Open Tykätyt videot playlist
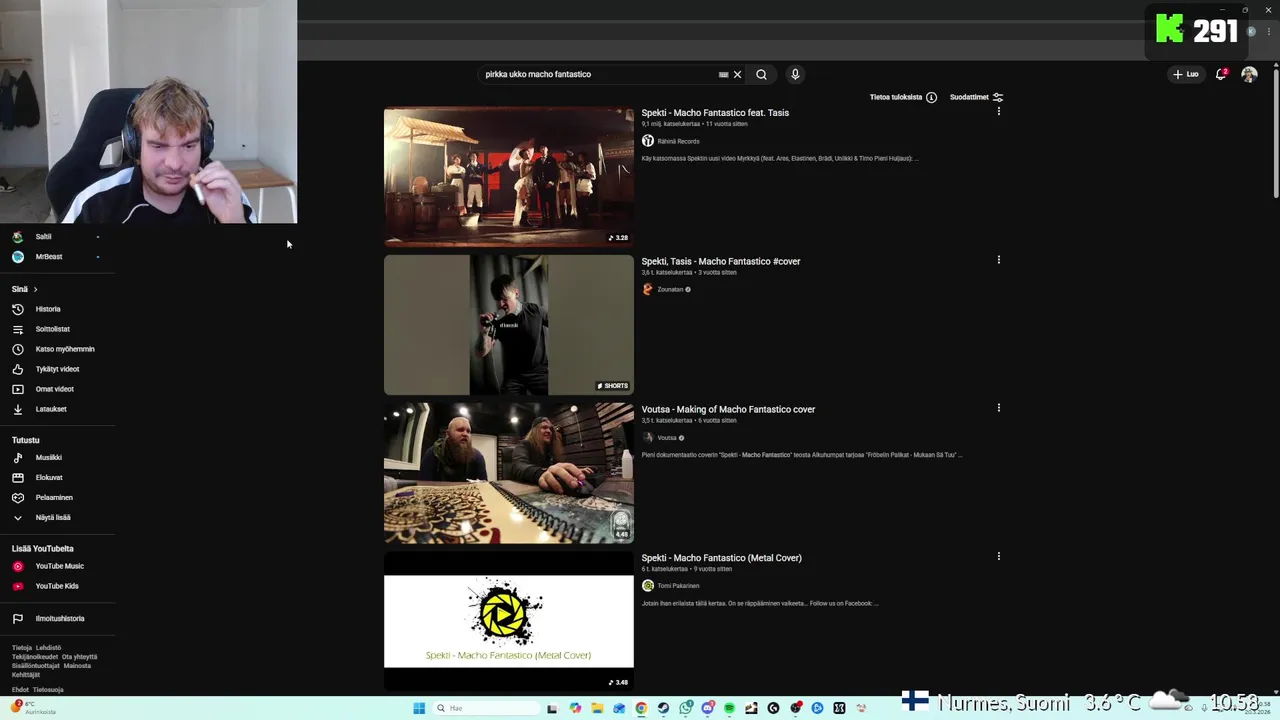Viewport: 1280px width, 720px height. click(57, 369)
